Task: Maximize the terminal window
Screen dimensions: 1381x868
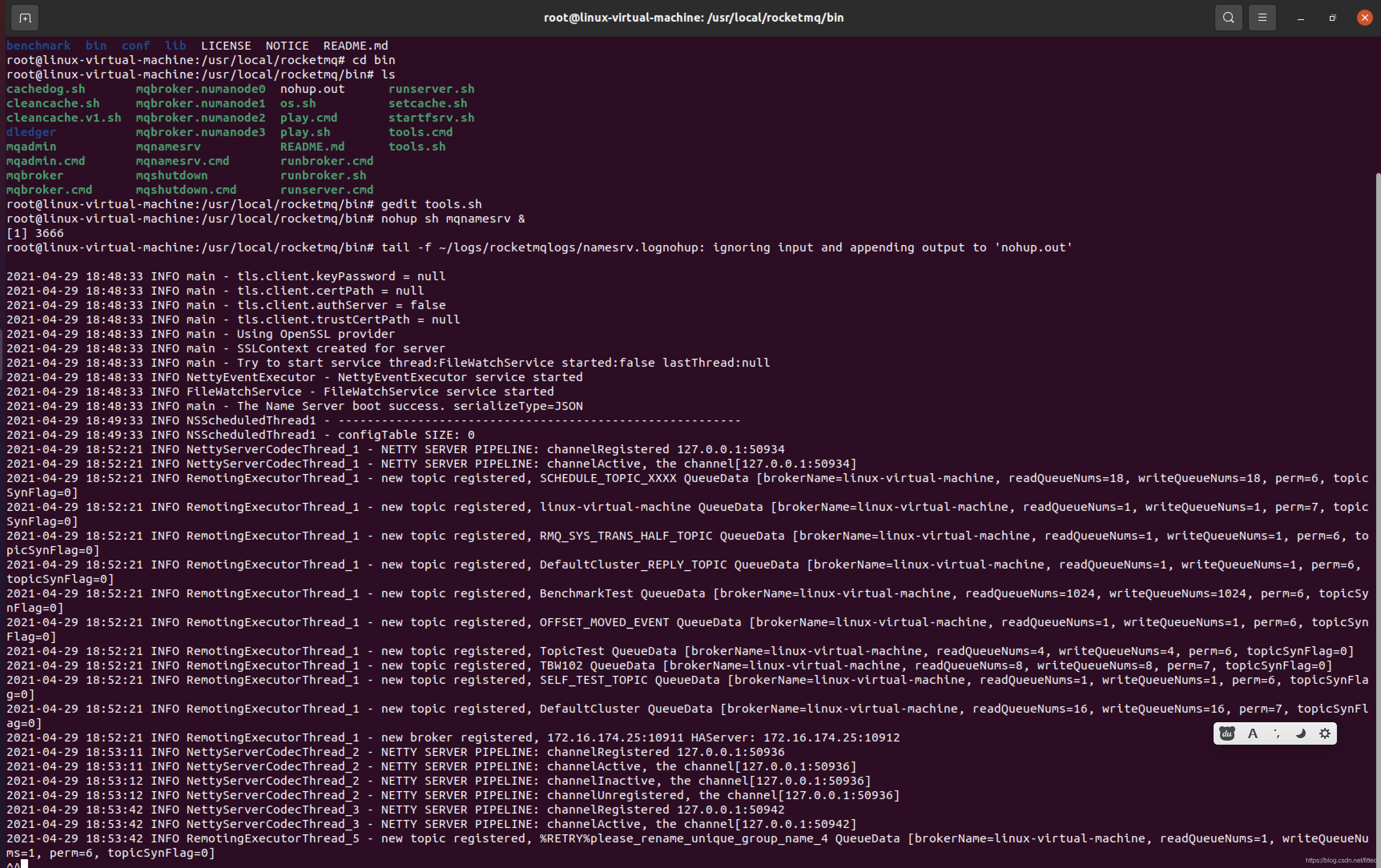Action: tap(1332, 18)
